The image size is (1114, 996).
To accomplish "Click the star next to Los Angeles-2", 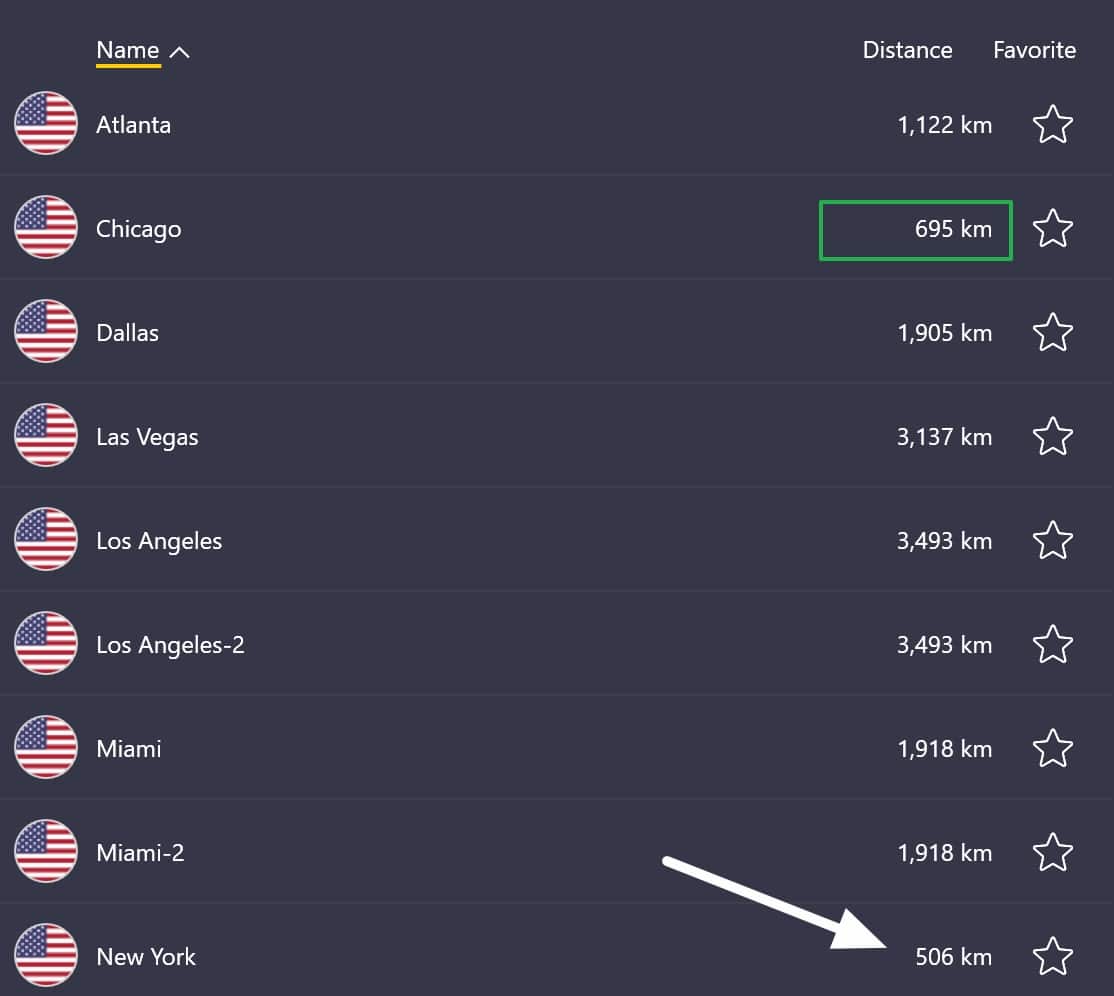I will pyautogui.click(x=1052, y=644).
